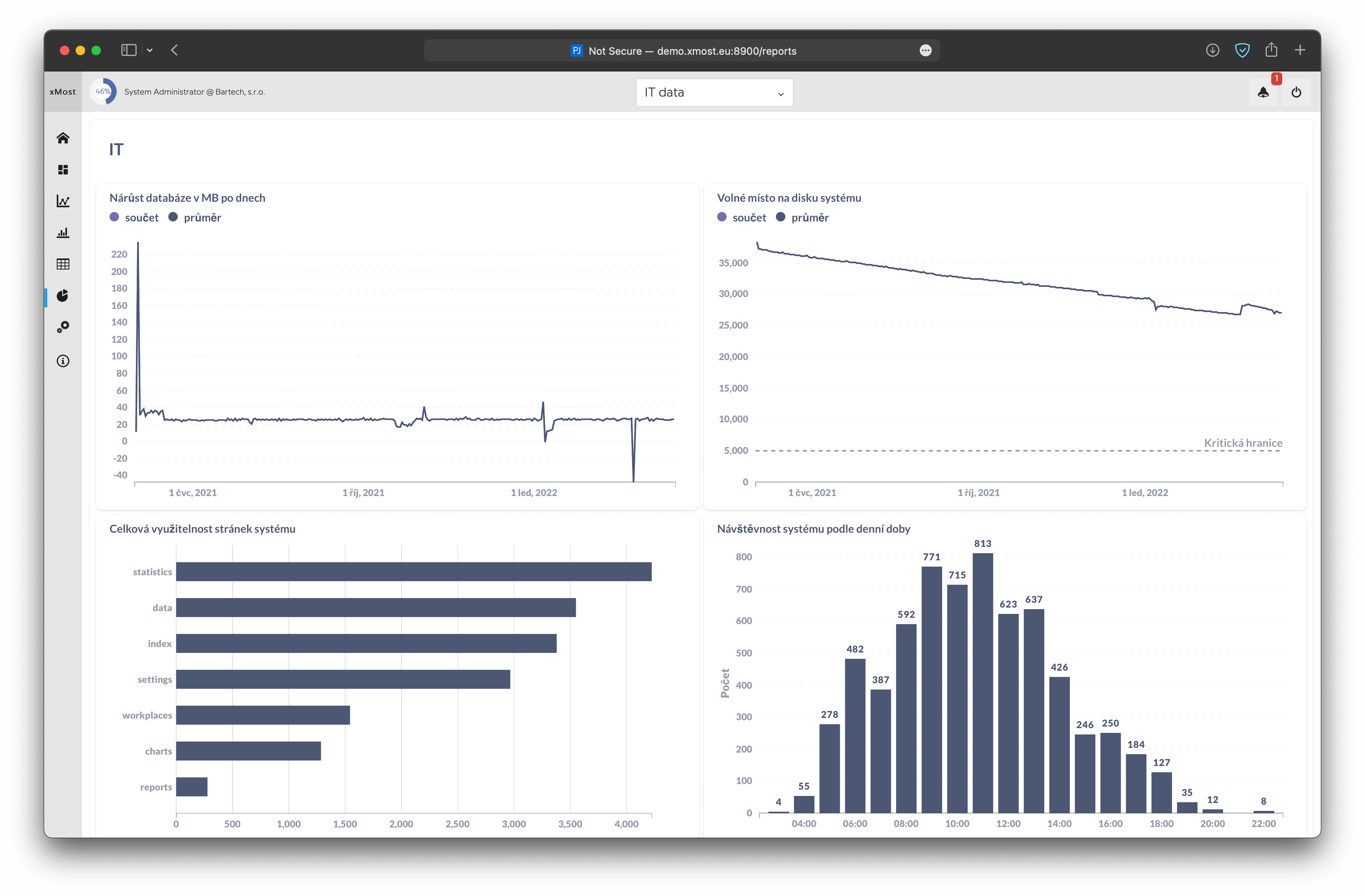Click the power logout button
Image resolution: width=1365 pixels, height=896 pixels.
pyautogui.click(x=1296, y=92)
